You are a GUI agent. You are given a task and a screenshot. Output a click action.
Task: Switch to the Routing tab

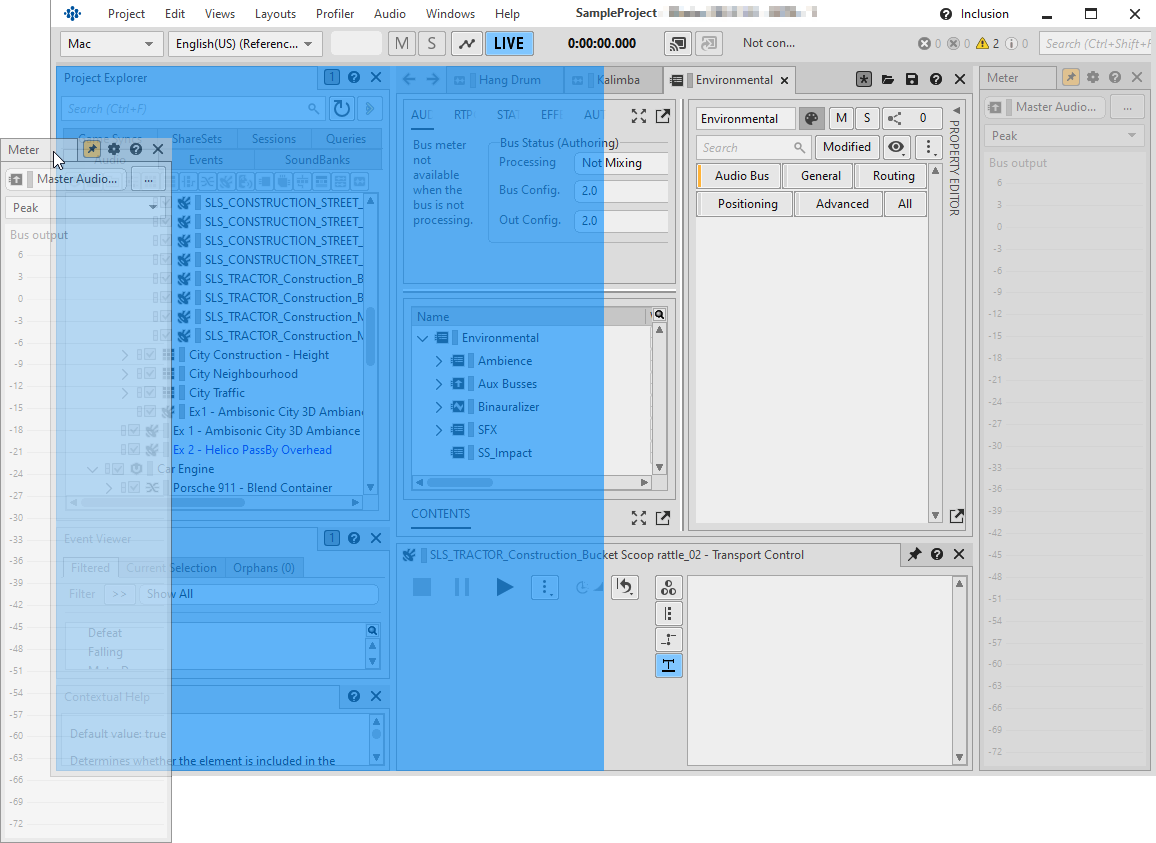click(x=893, y=176)
